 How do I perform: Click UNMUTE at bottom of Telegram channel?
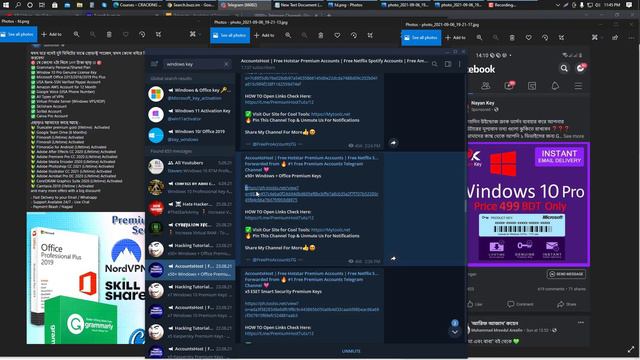[x=351, y=351]
